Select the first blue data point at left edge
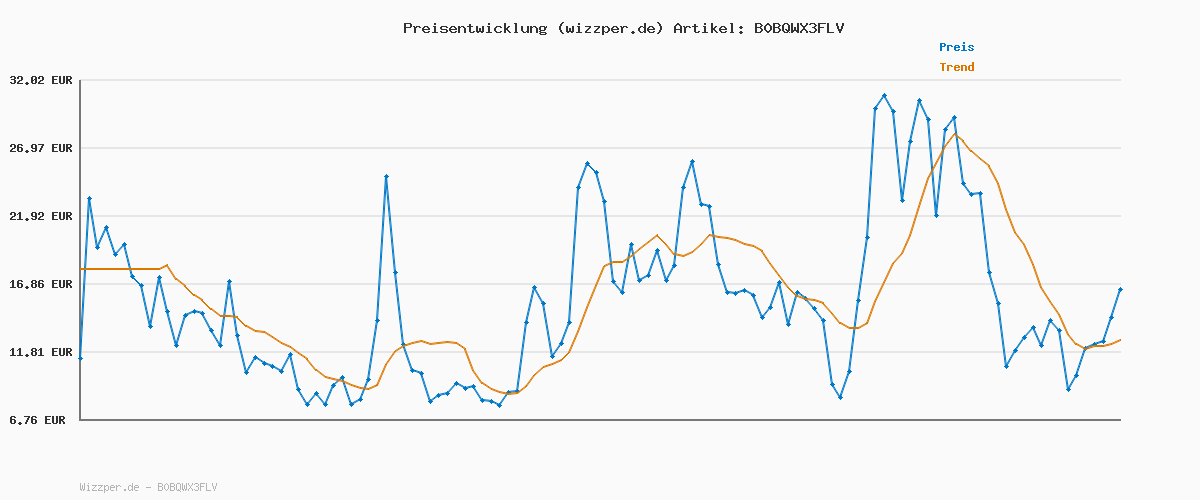This screenshot has width=1200, height=500. [x=81, y=357]
